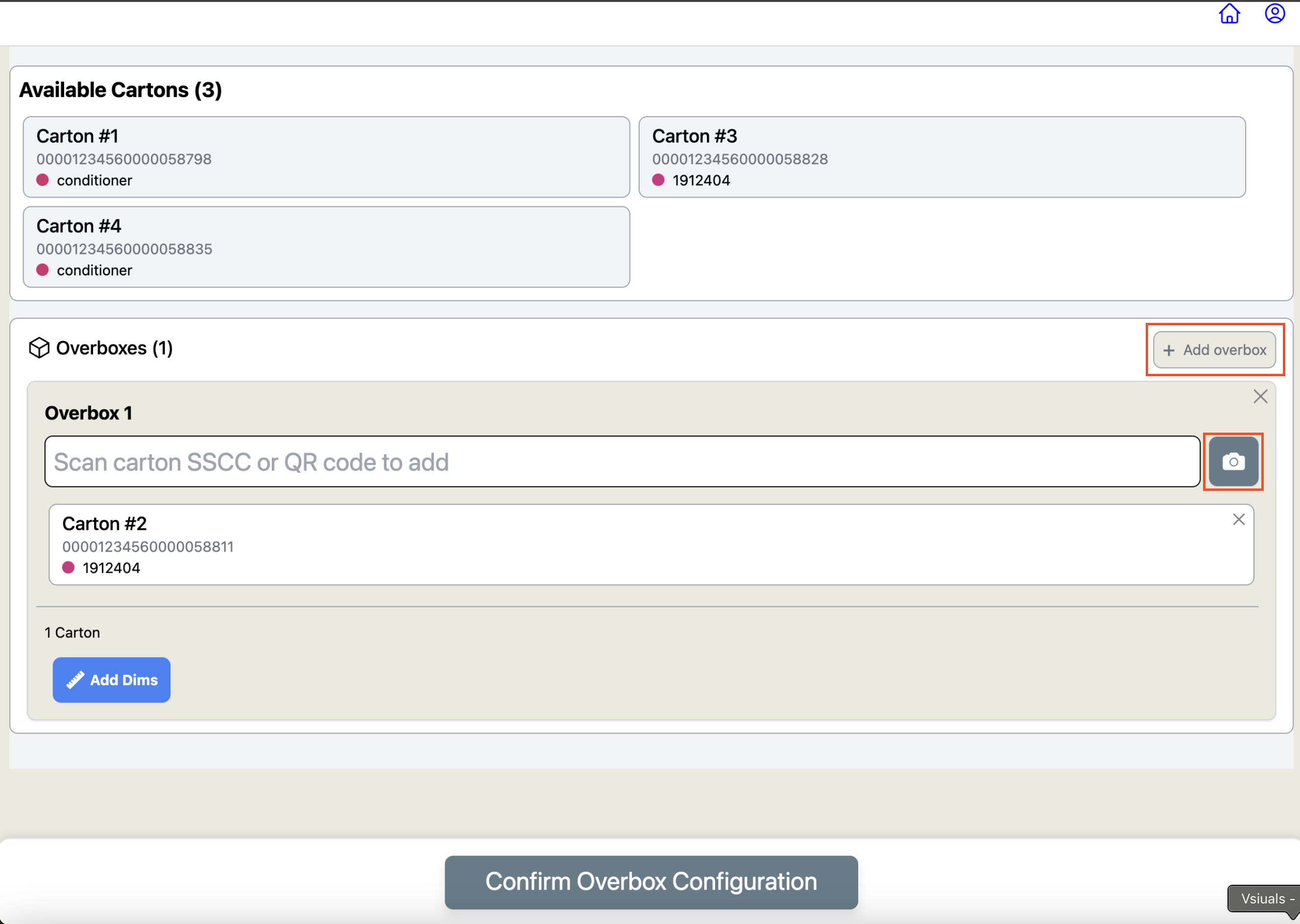1300x924 pixels.
Task: Click SSCC 000012345600000058811
Action: [148, 547]
